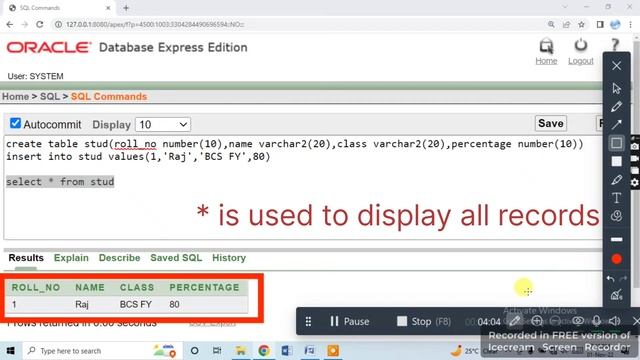
Task: Uncheck the Autocommit checkbox
Action: click(x=15, y=123)
